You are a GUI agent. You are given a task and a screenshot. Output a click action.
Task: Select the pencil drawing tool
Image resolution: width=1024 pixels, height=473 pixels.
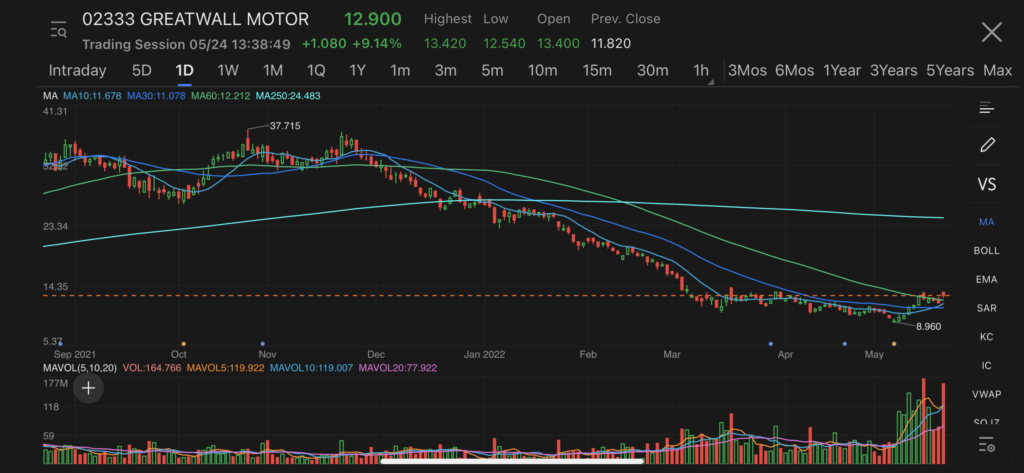point(987,145)
